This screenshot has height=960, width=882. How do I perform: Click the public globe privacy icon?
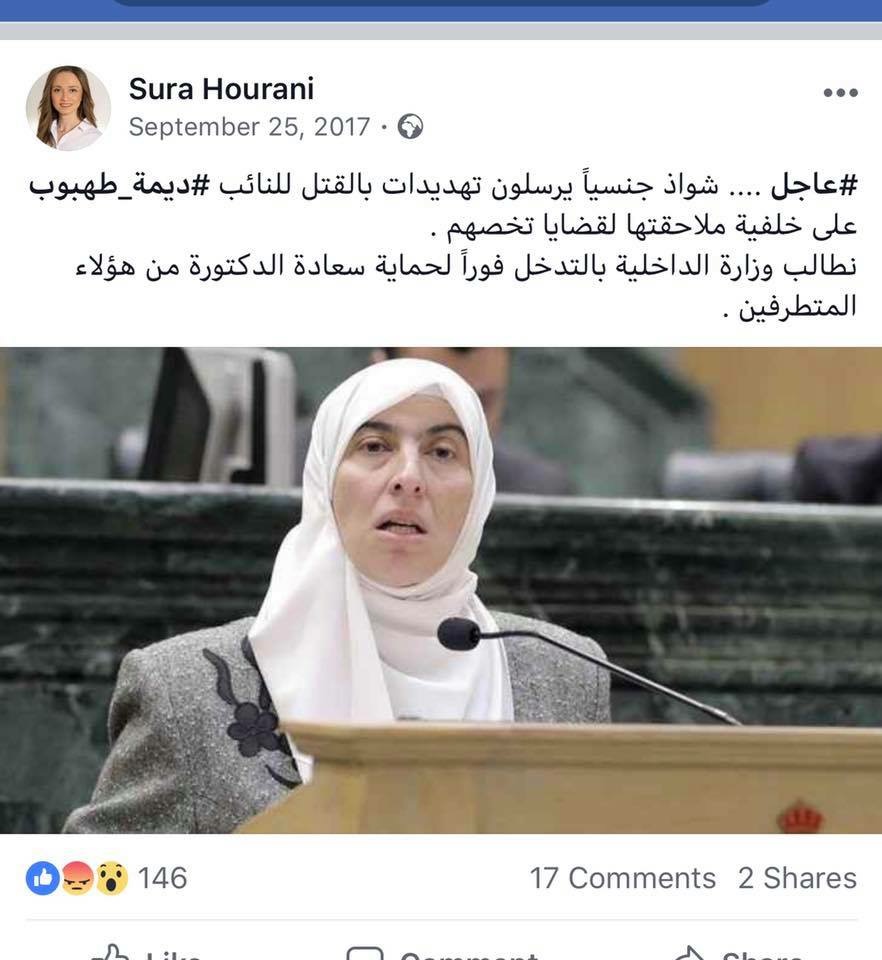pyautogui.click(x=410, y=127)
